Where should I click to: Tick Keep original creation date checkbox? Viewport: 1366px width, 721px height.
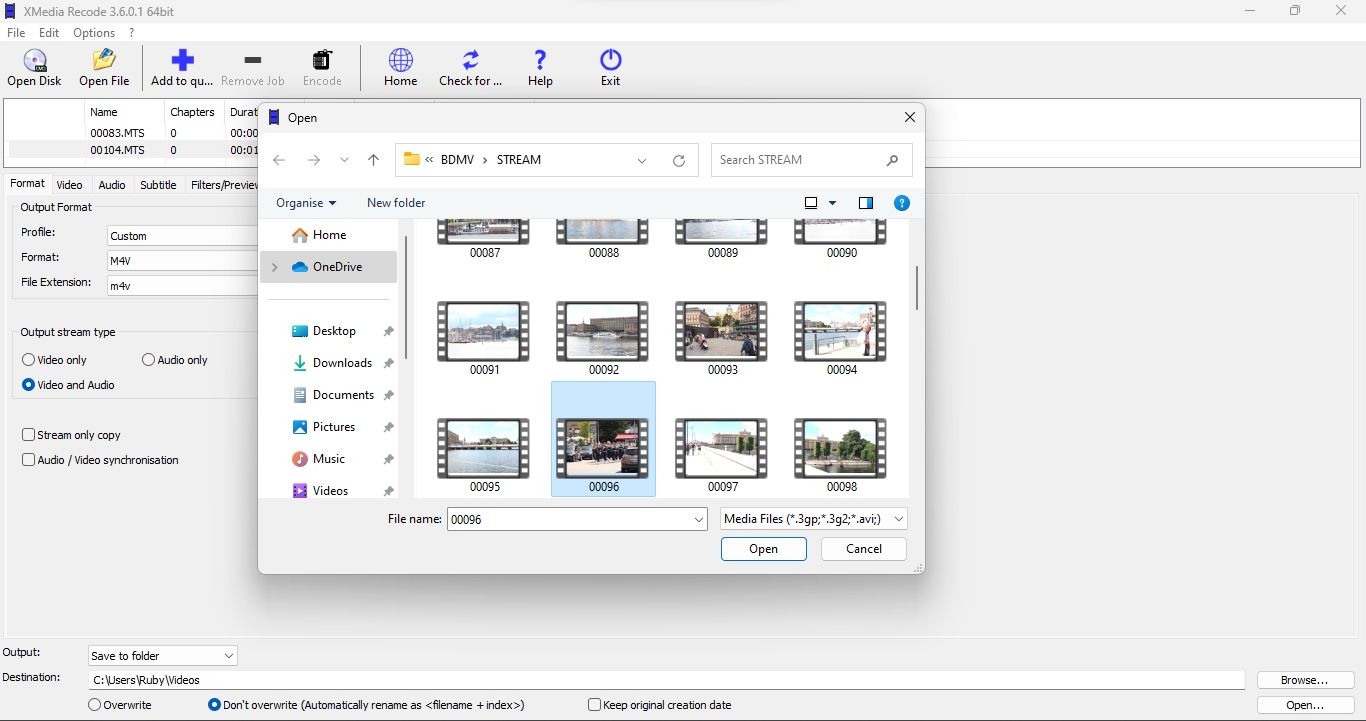pos(594,705)
